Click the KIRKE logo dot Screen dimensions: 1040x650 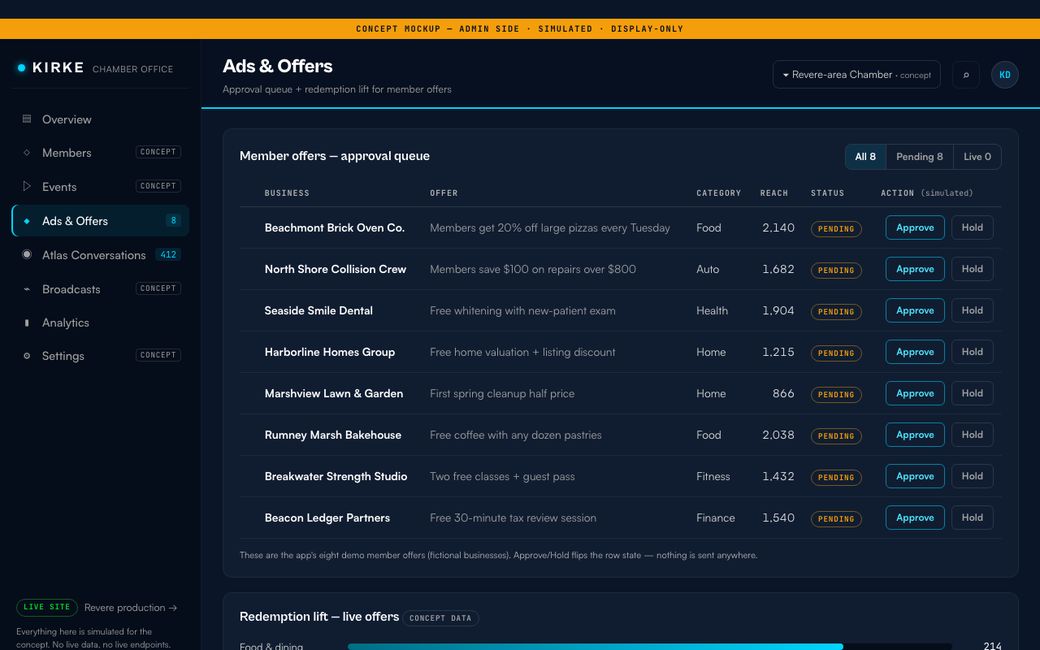pos(21,68)
